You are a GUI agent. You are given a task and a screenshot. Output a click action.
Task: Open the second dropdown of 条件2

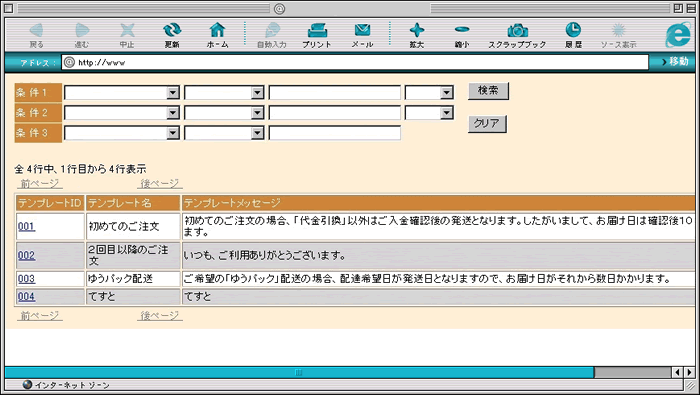tap(224, 112)
